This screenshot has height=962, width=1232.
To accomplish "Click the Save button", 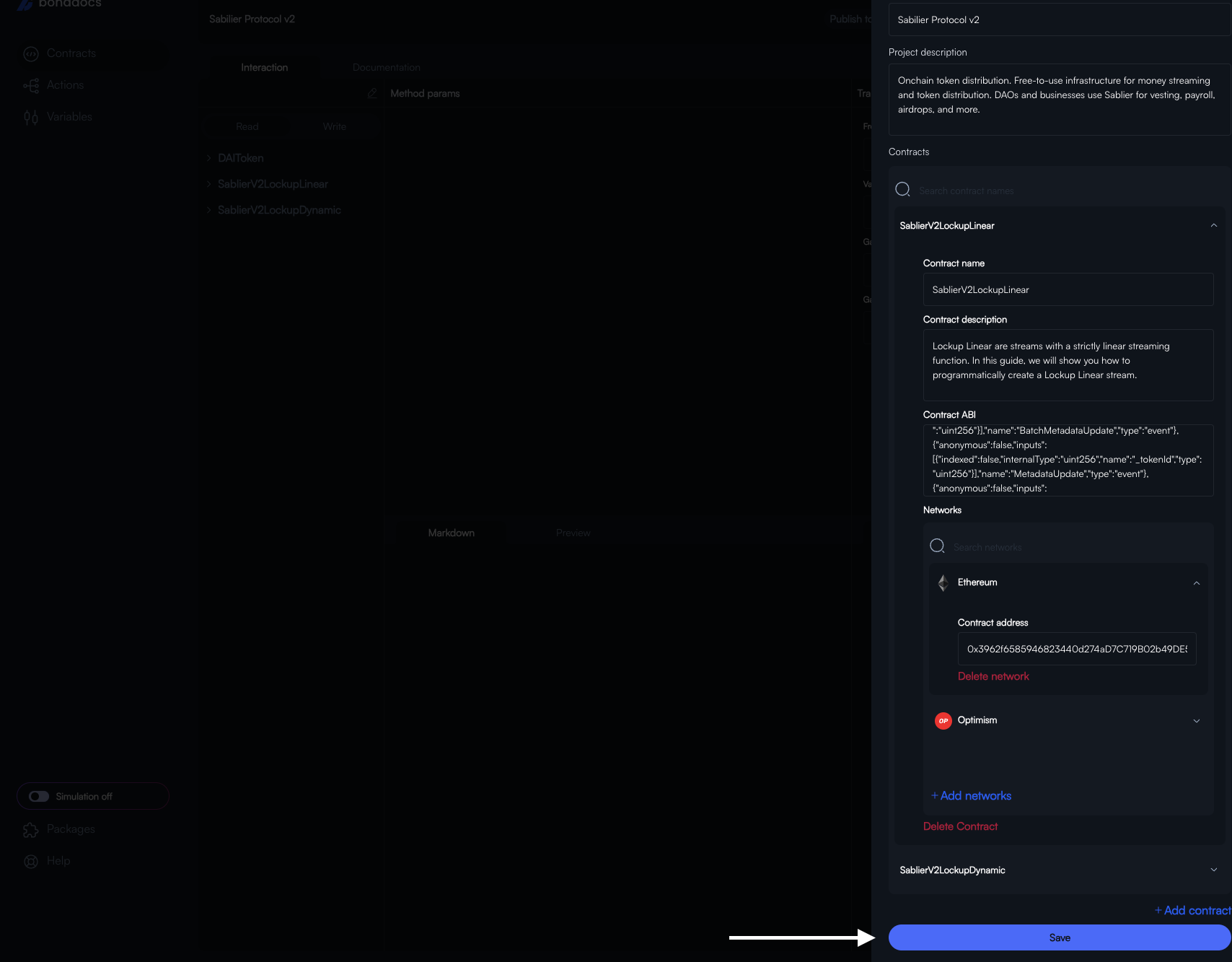I will [1060, 937].
